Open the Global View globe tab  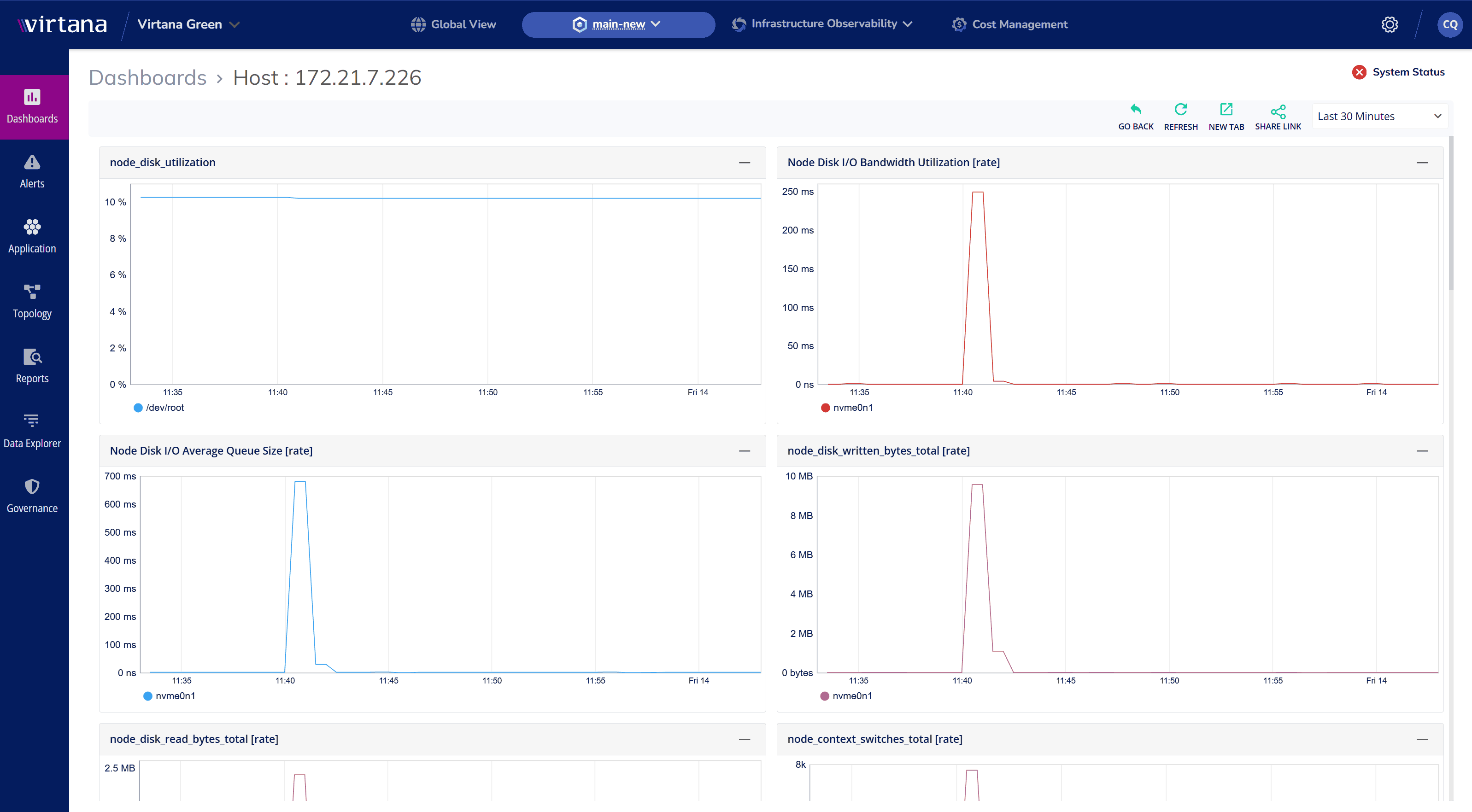point(453,24)
